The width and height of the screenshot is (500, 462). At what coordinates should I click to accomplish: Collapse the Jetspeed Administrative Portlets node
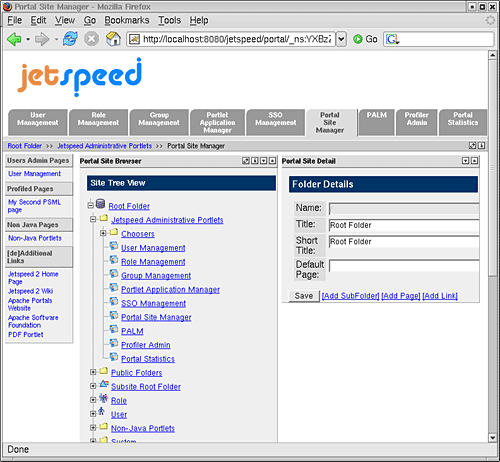[x=93, y=219]
